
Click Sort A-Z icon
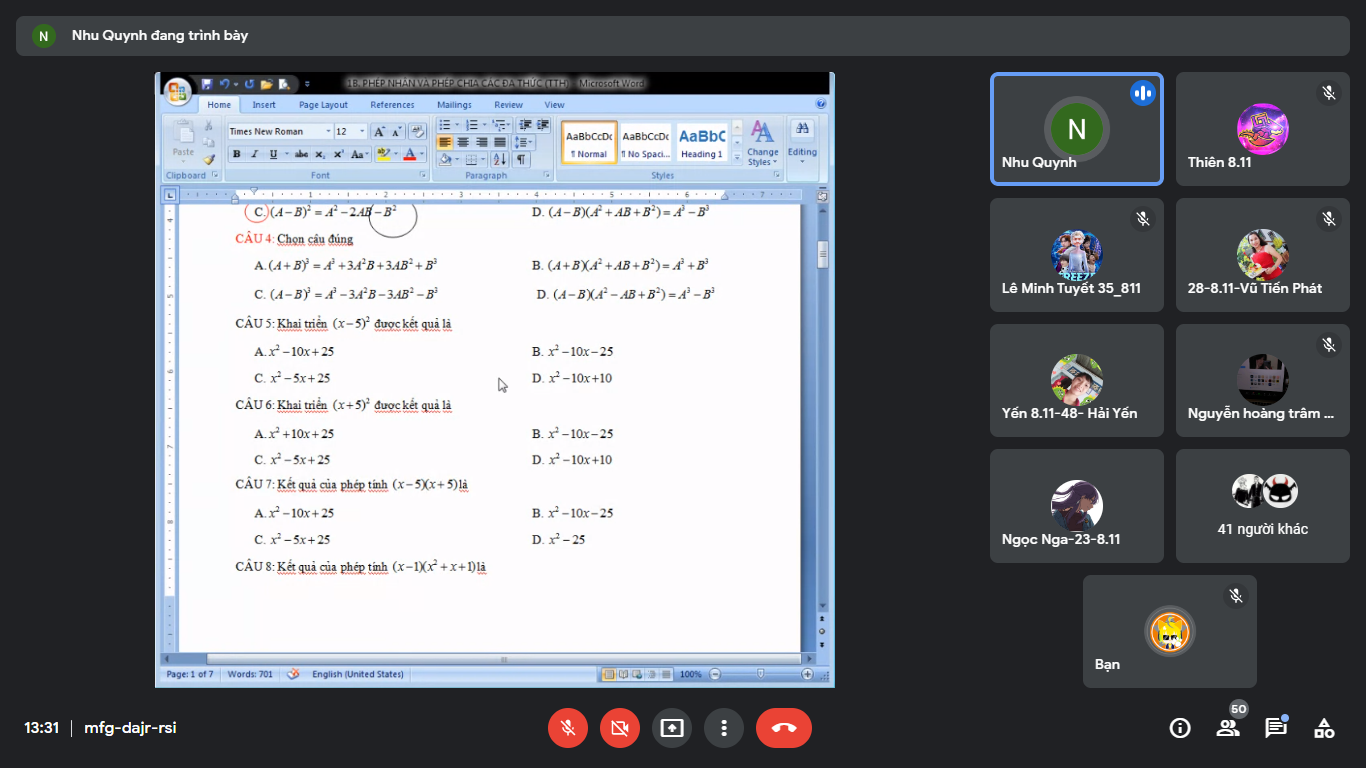(500, 159)
